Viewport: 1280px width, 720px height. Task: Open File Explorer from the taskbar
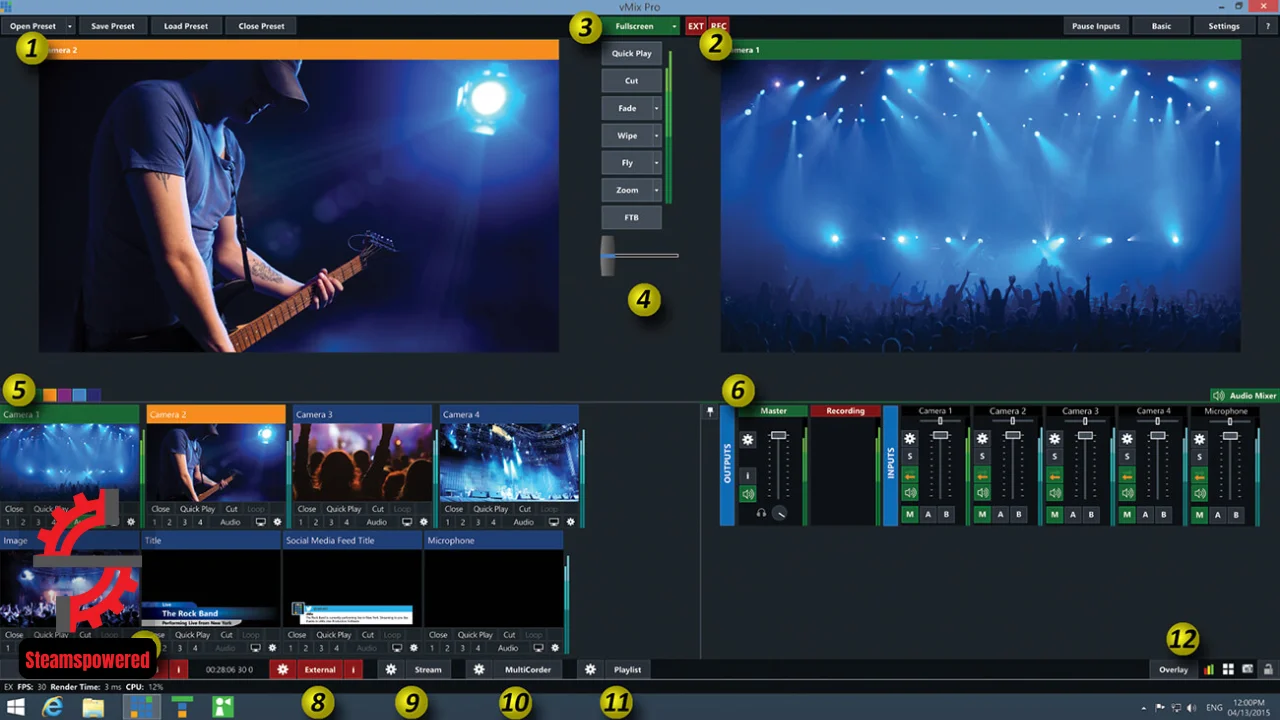tap(93, 707)
